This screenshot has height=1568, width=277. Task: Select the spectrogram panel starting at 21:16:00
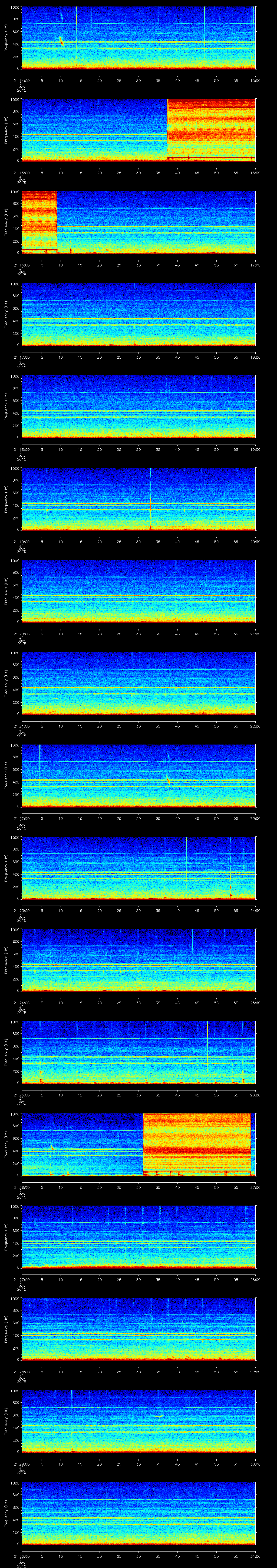click(138, 222)
